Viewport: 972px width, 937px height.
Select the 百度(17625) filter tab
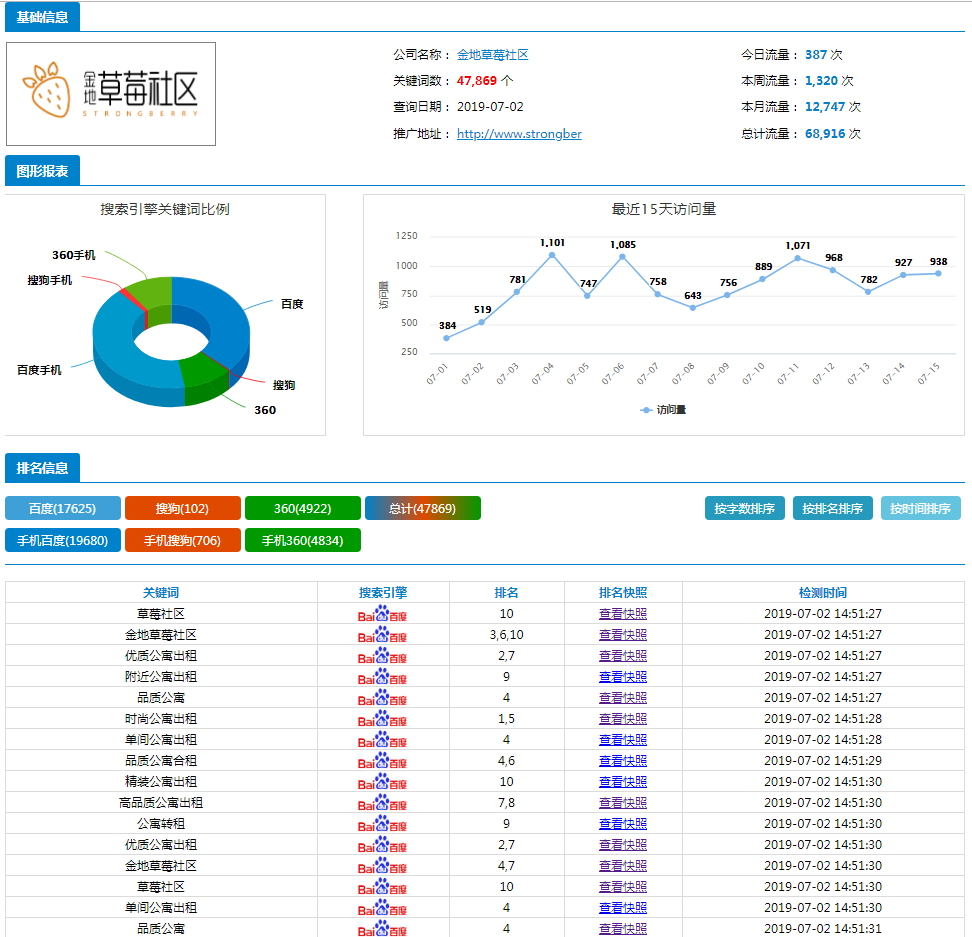tap(63, 508)
